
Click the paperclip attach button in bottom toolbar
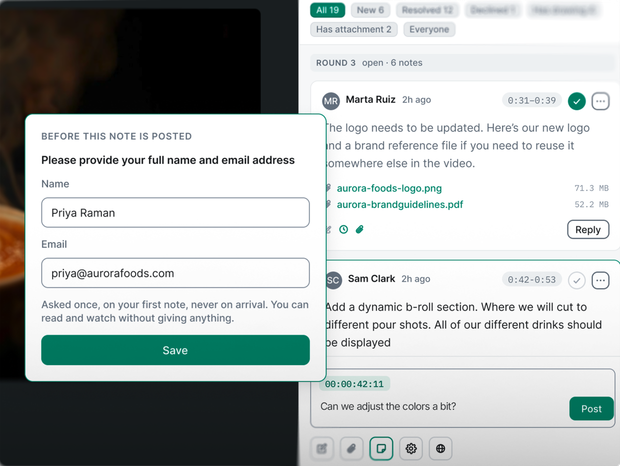click(351, 448)
